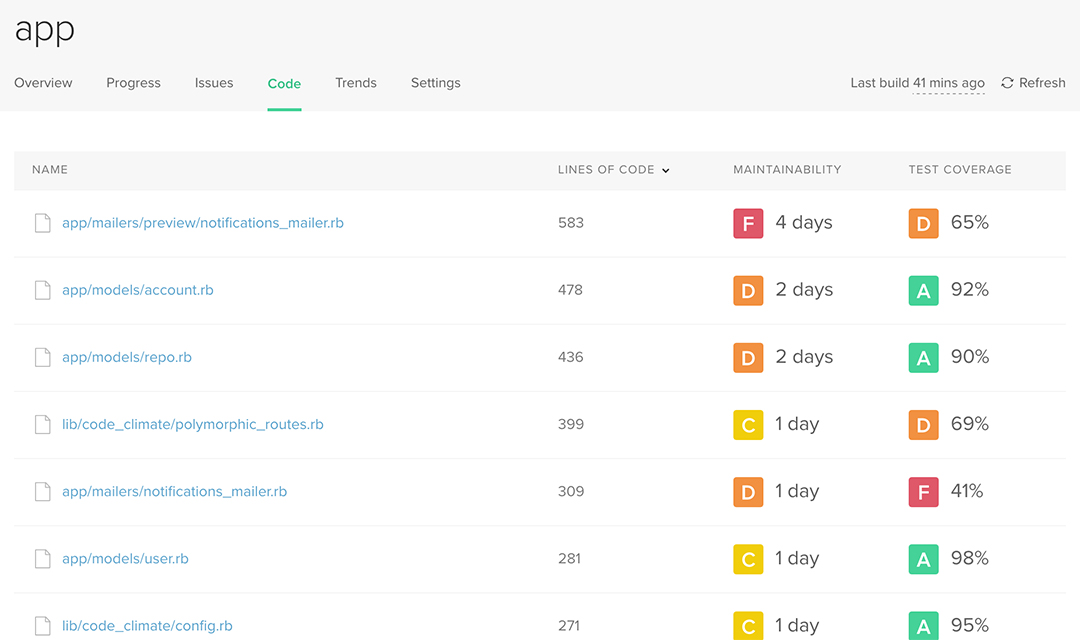The width and height of the screenshot is (1080, 640).
Task: Click A coverage badge next to 98%
Action: pos(924,559)
